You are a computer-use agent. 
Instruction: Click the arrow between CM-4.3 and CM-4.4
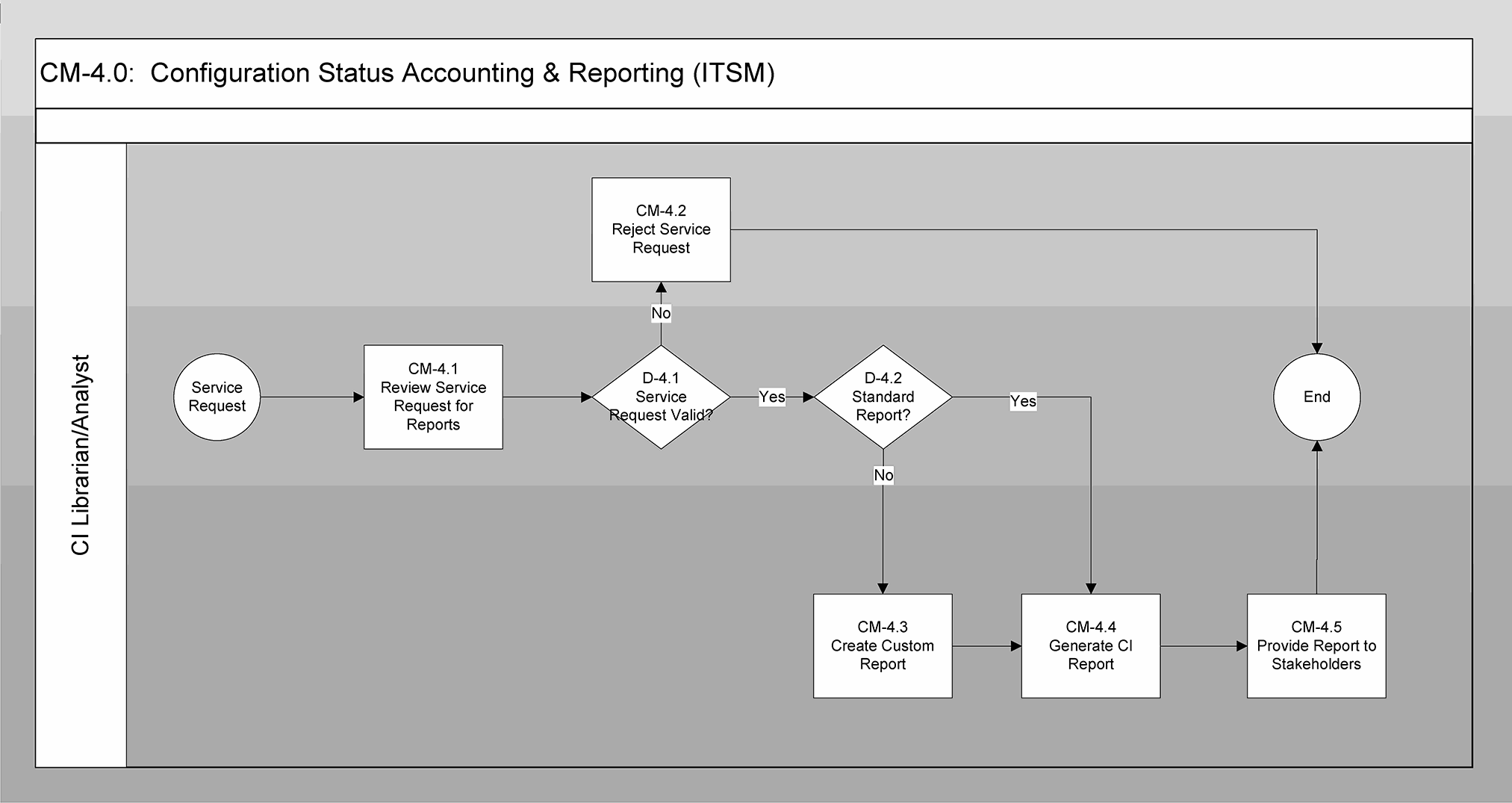pyautogui.click(x=986, y=646)
